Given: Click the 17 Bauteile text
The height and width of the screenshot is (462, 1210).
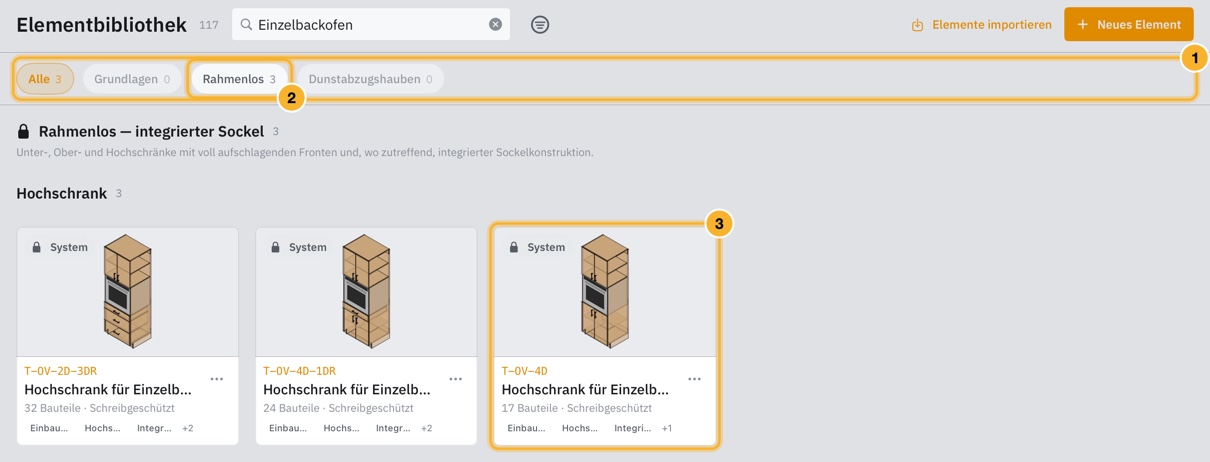Looking at the screenshot, I should tap(530, 408).
